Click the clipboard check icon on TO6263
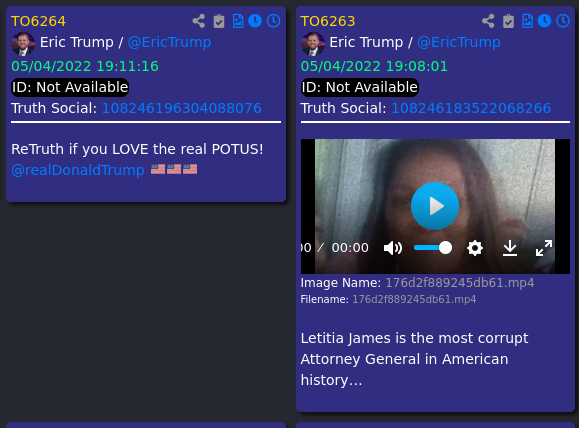 pos(508,21)
